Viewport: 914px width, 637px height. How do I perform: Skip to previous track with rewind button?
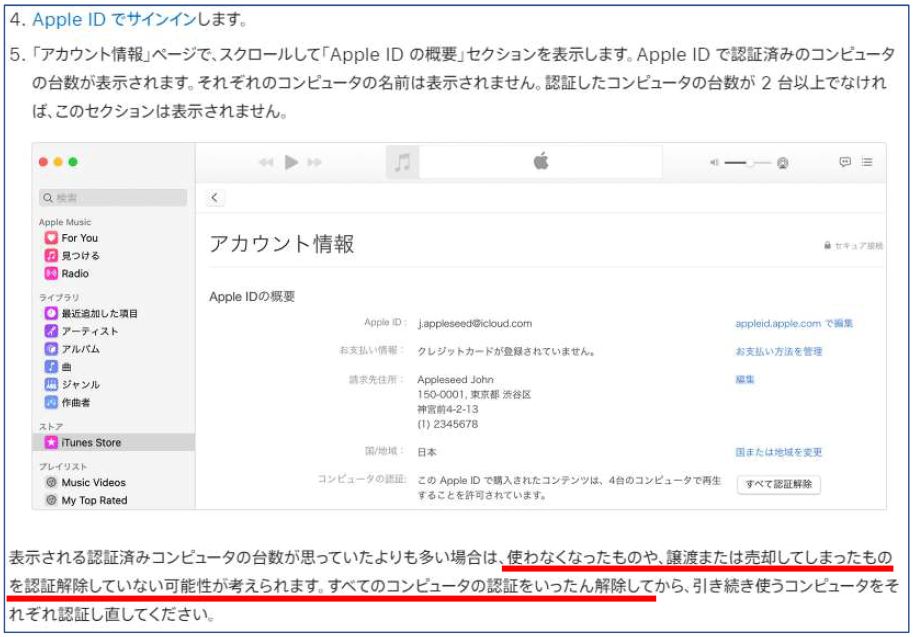(266, 162)
